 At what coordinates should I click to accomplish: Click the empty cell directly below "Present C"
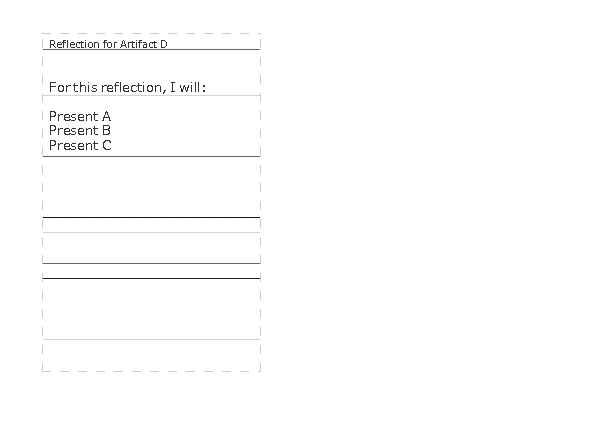pyautogui.click(x=151, y=187)
